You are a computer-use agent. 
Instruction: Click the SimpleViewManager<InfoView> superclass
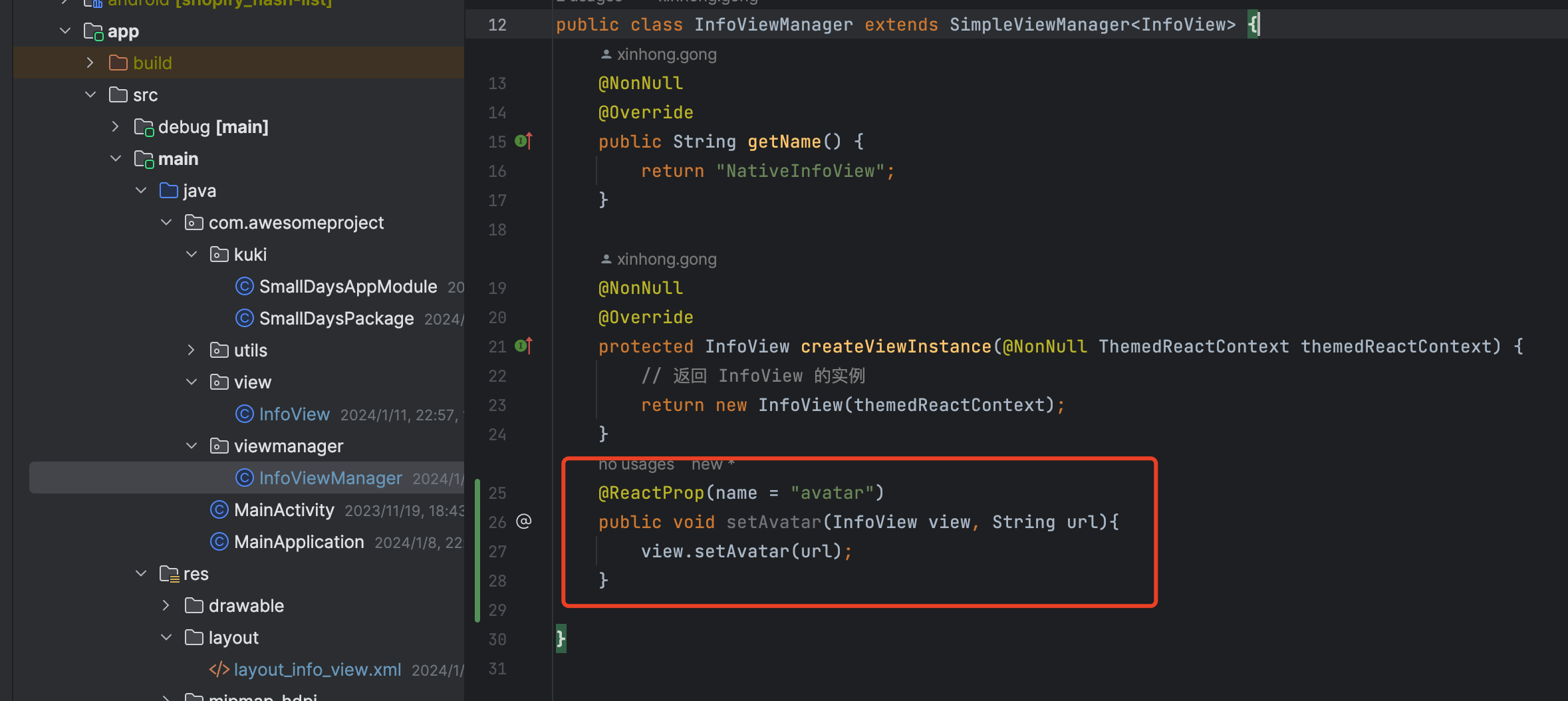click(x=1093, y=25)
